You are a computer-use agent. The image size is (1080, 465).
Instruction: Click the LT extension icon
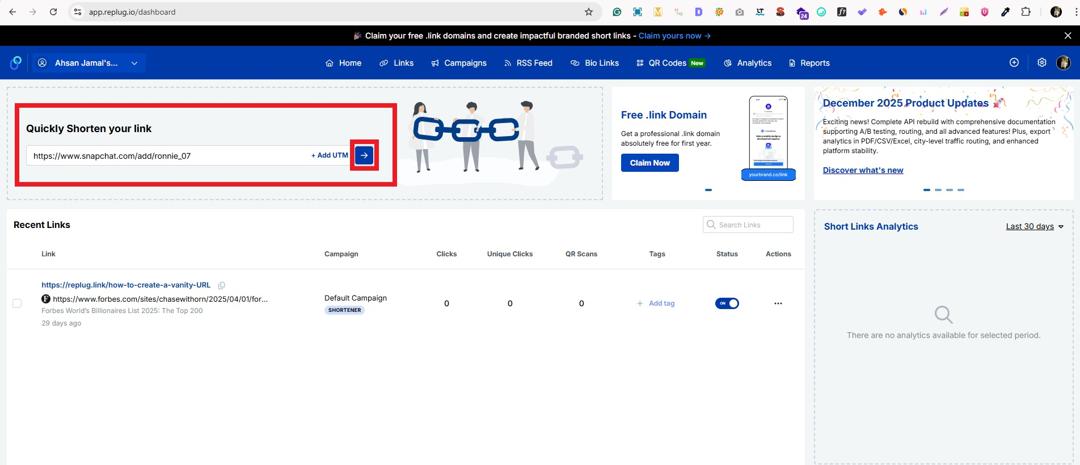tap(760, 12)
